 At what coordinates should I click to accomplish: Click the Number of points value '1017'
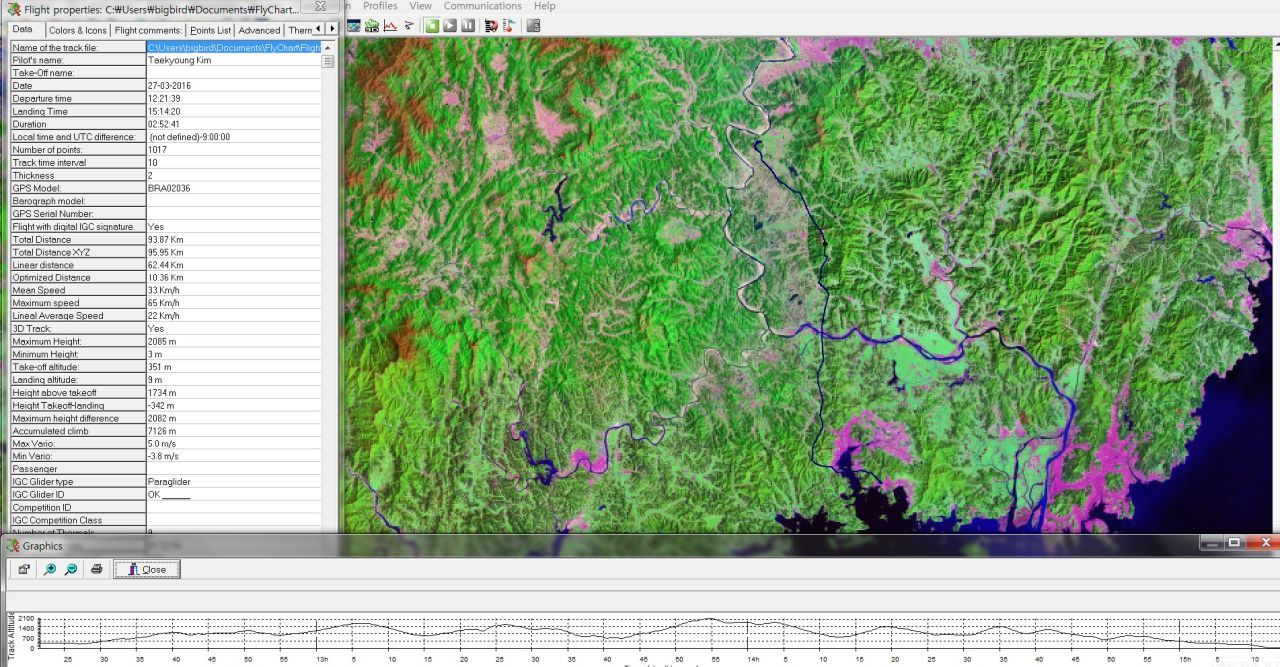point(234,150)
